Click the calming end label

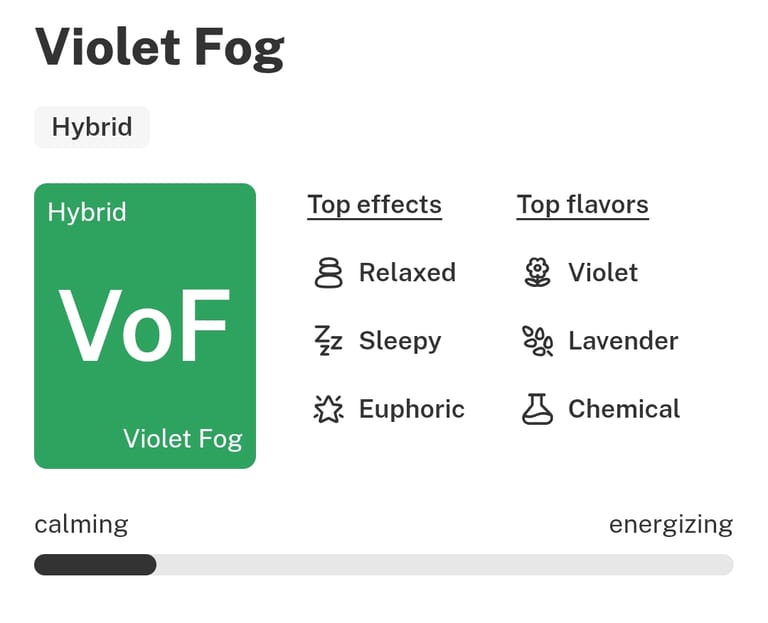pos(81,525)
